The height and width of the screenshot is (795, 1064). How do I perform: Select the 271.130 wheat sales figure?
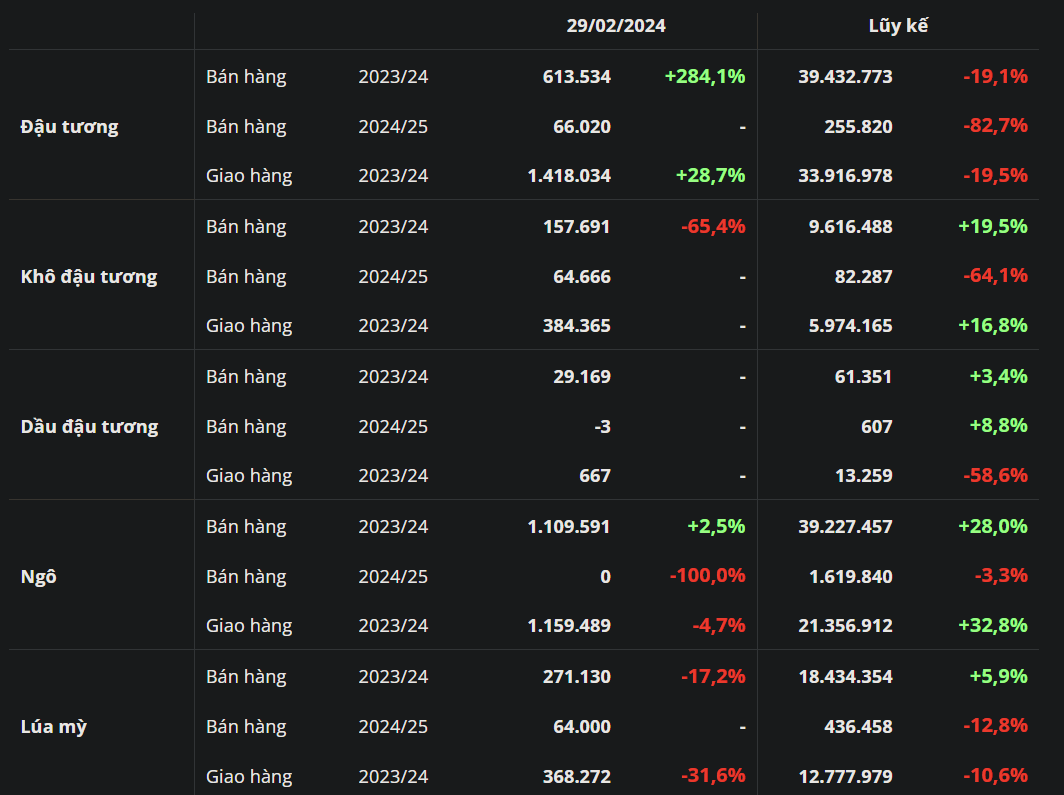point(576,676)
